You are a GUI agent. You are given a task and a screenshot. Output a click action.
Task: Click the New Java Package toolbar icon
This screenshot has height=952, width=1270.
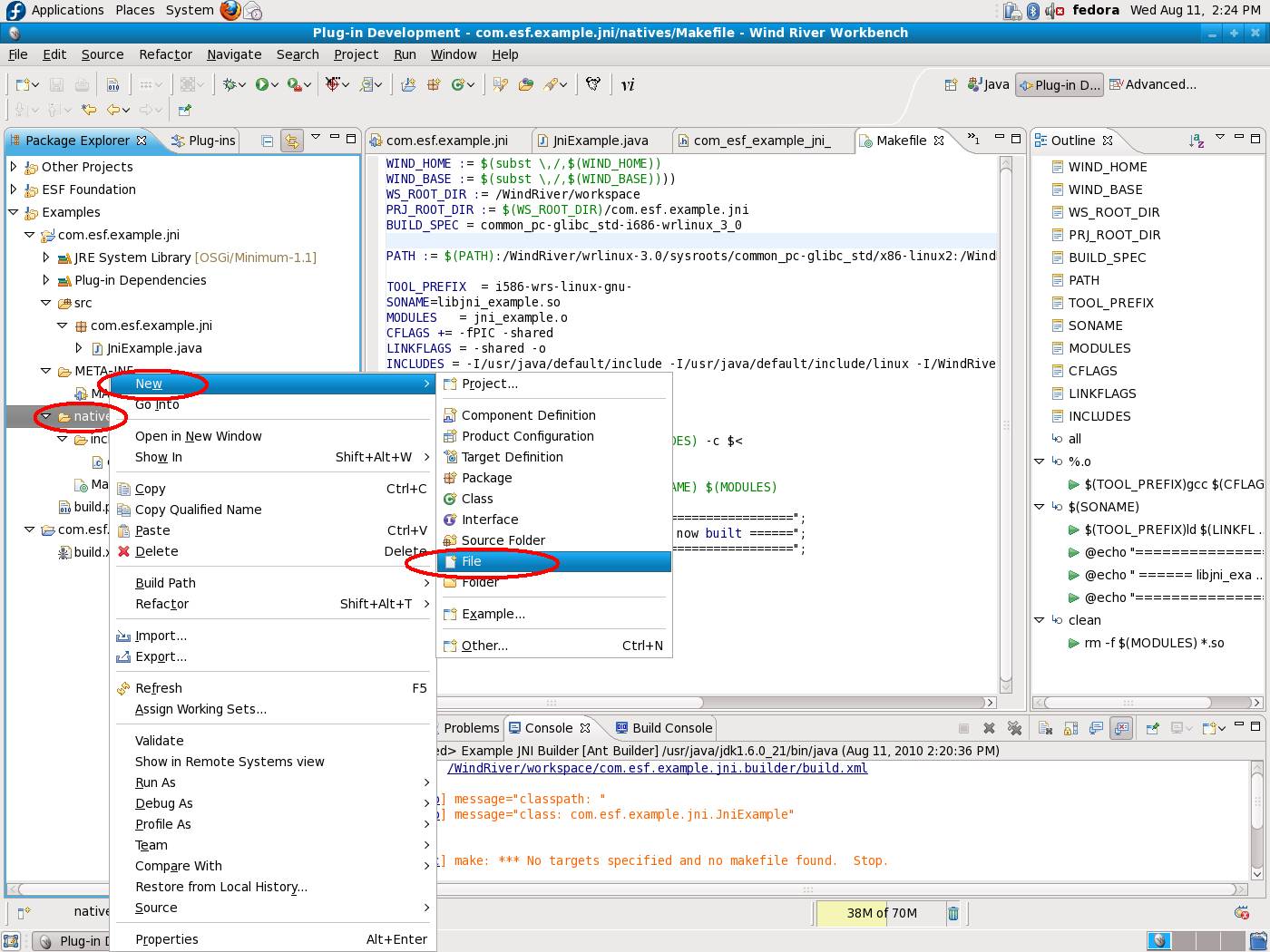tap(434, 84)
